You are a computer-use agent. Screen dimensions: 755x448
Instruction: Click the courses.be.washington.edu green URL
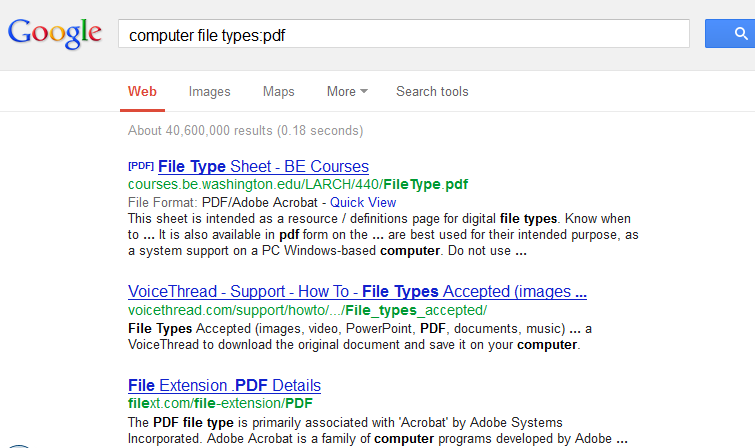pyautogui.click(x=298, y=184)
